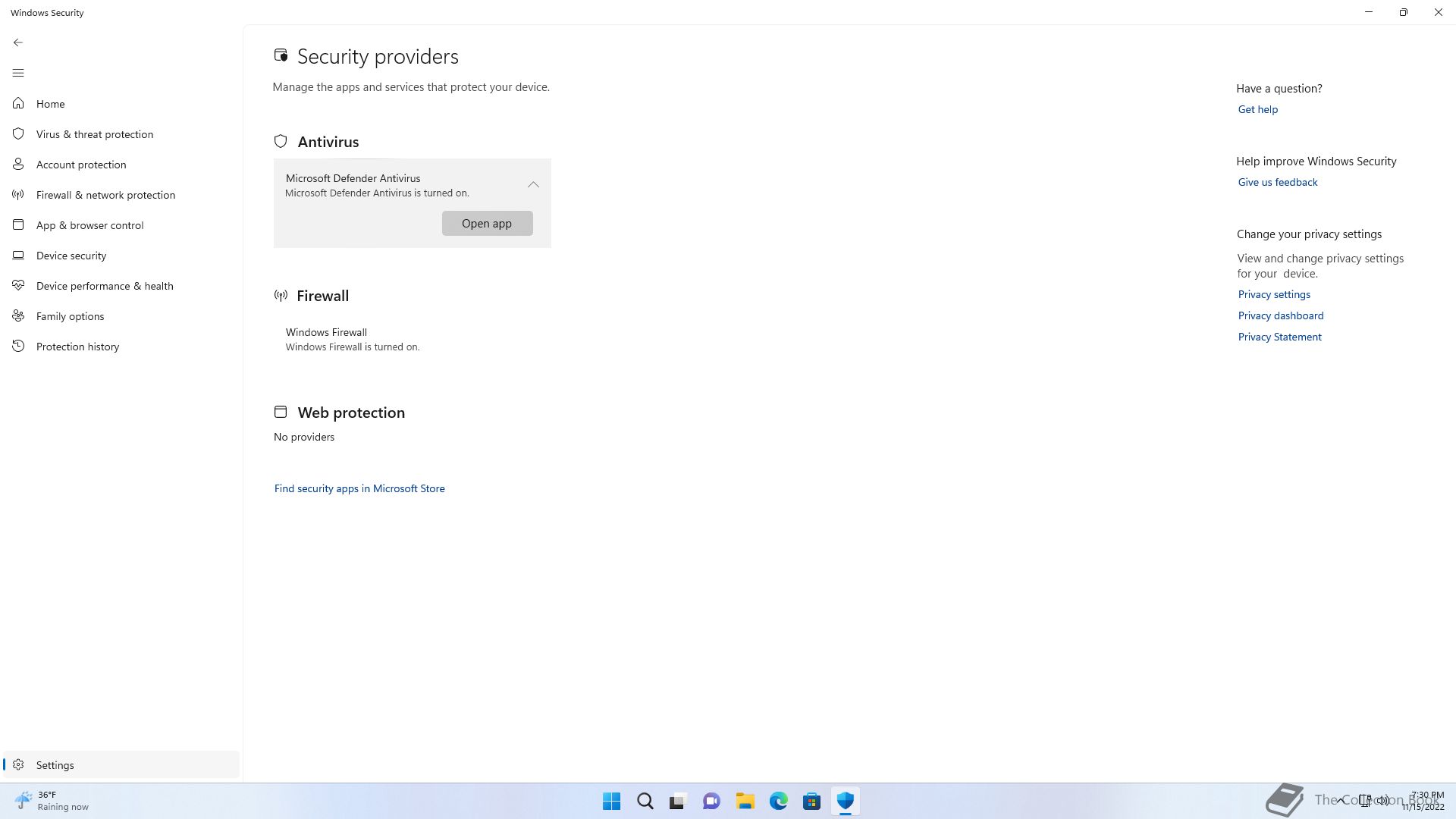This screenshot has width=1456, height=819.
Task: Toggle the hamburger navigation menu
Action: point(18,73)
